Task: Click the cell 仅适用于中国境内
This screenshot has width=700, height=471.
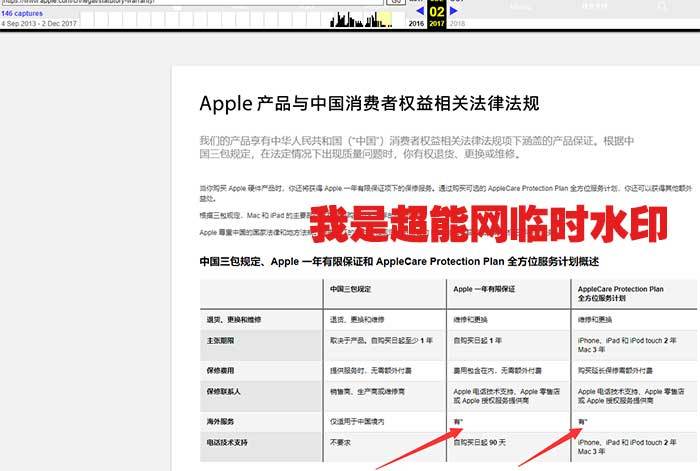Action: (x=357, y=421)
